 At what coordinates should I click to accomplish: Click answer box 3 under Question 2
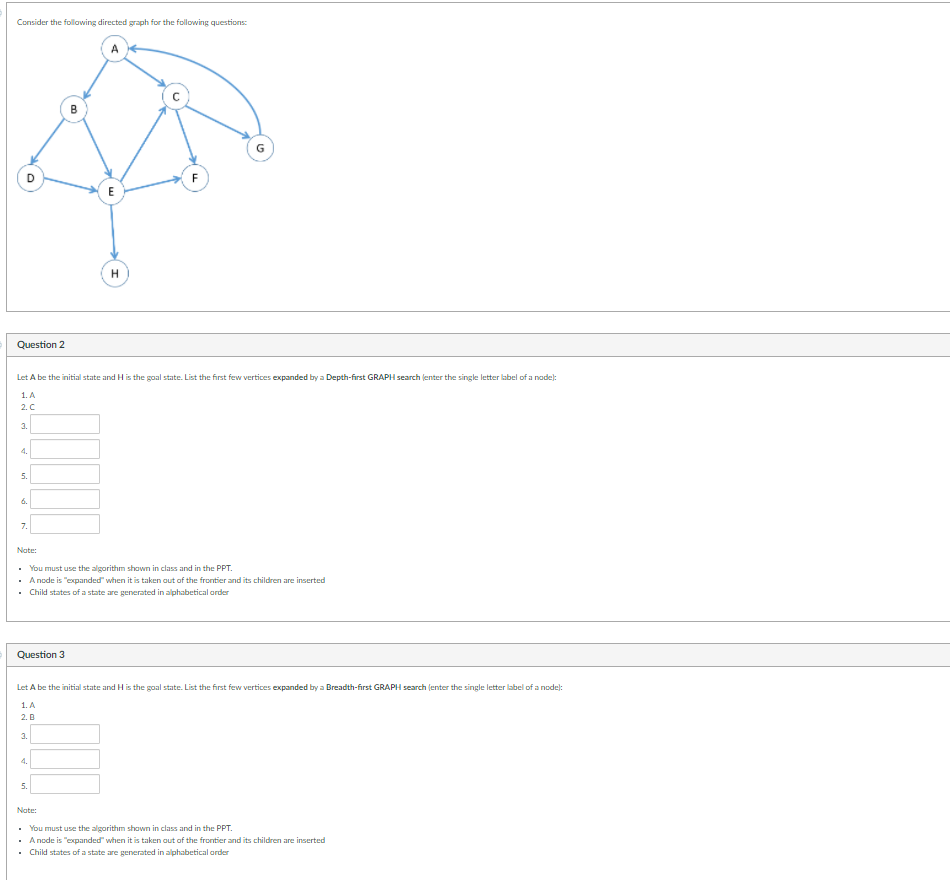pos(64,423)
